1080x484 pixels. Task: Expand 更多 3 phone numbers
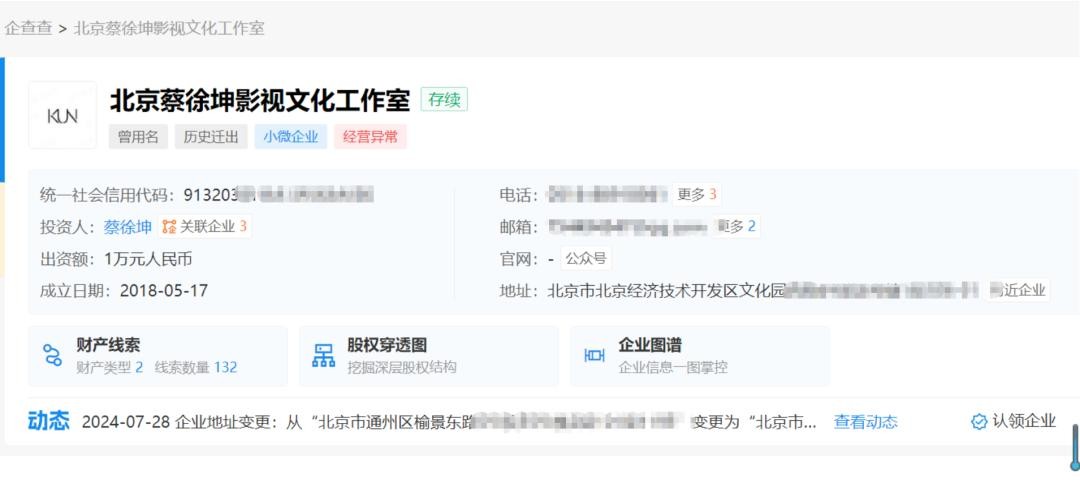(697, 195)
